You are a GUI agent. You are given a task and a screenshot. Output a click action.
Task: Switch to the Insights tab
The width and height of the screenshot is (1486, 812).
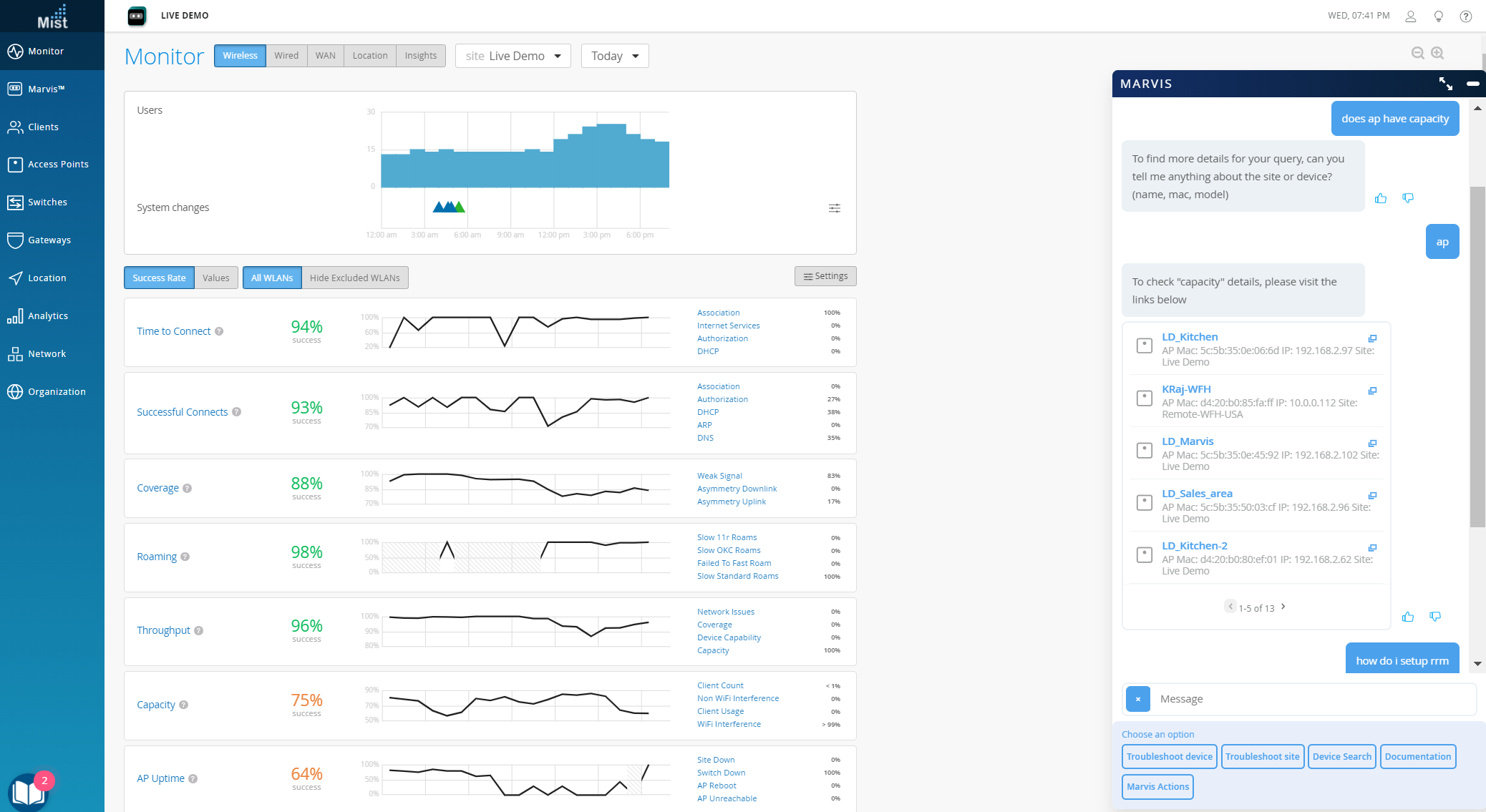pos(420,56)
